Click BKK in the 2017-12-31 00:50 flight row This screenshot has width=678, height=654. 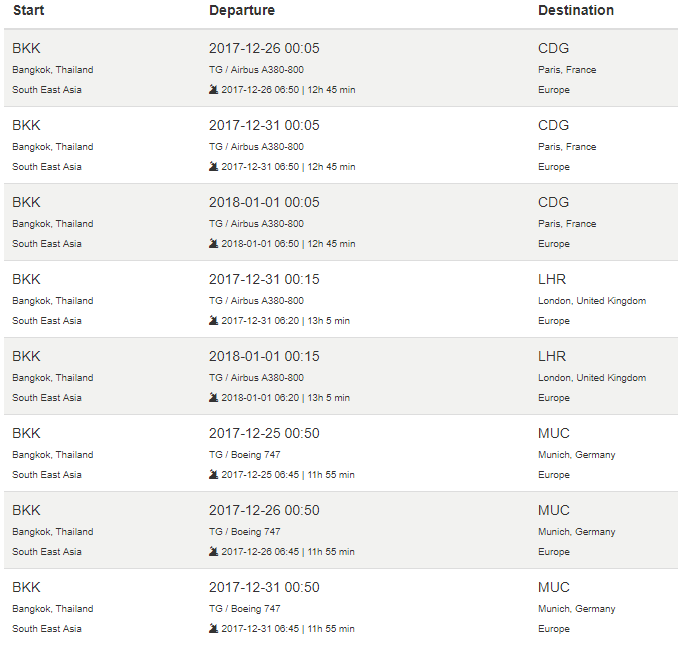(27, 588)
